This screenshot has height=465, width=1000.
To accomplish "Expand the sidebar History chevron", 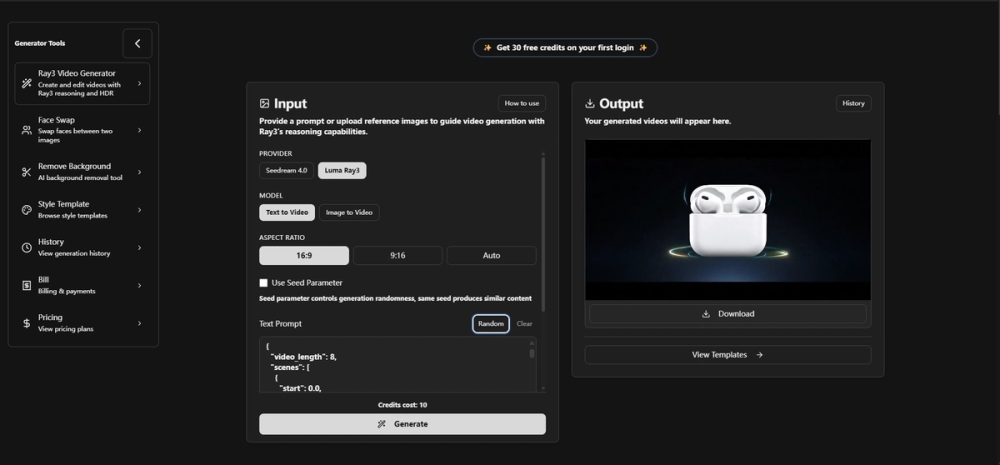I will pyautogui.click(x=140, y=247).
